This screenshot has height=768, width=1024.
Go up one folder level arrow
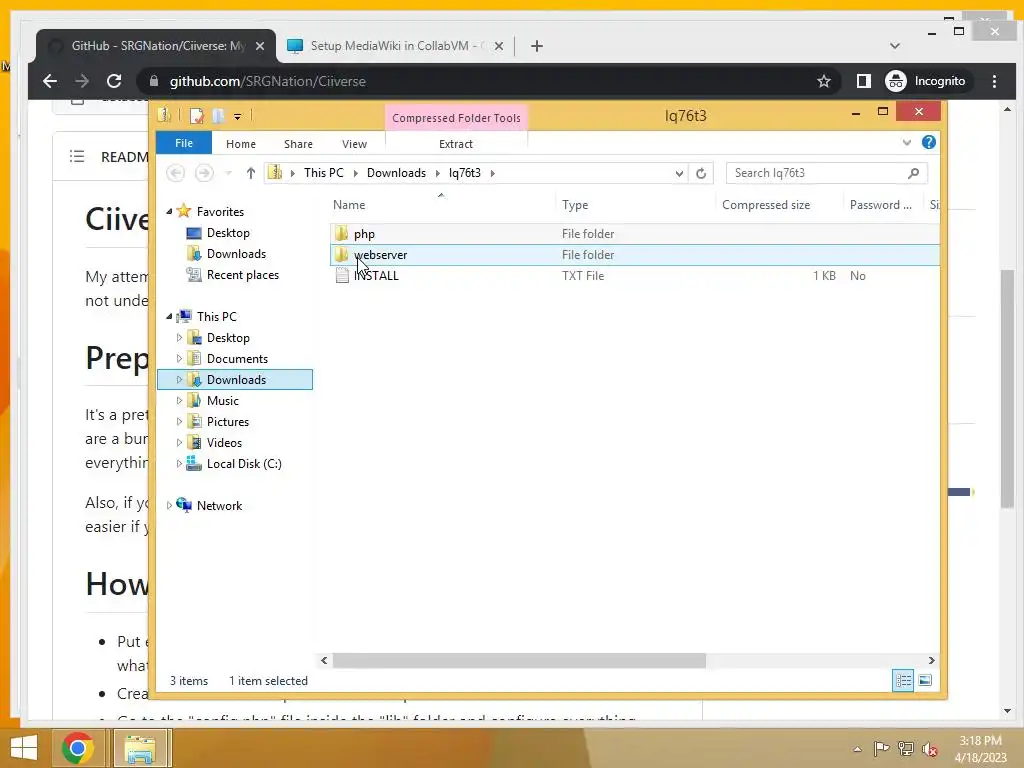251,173
